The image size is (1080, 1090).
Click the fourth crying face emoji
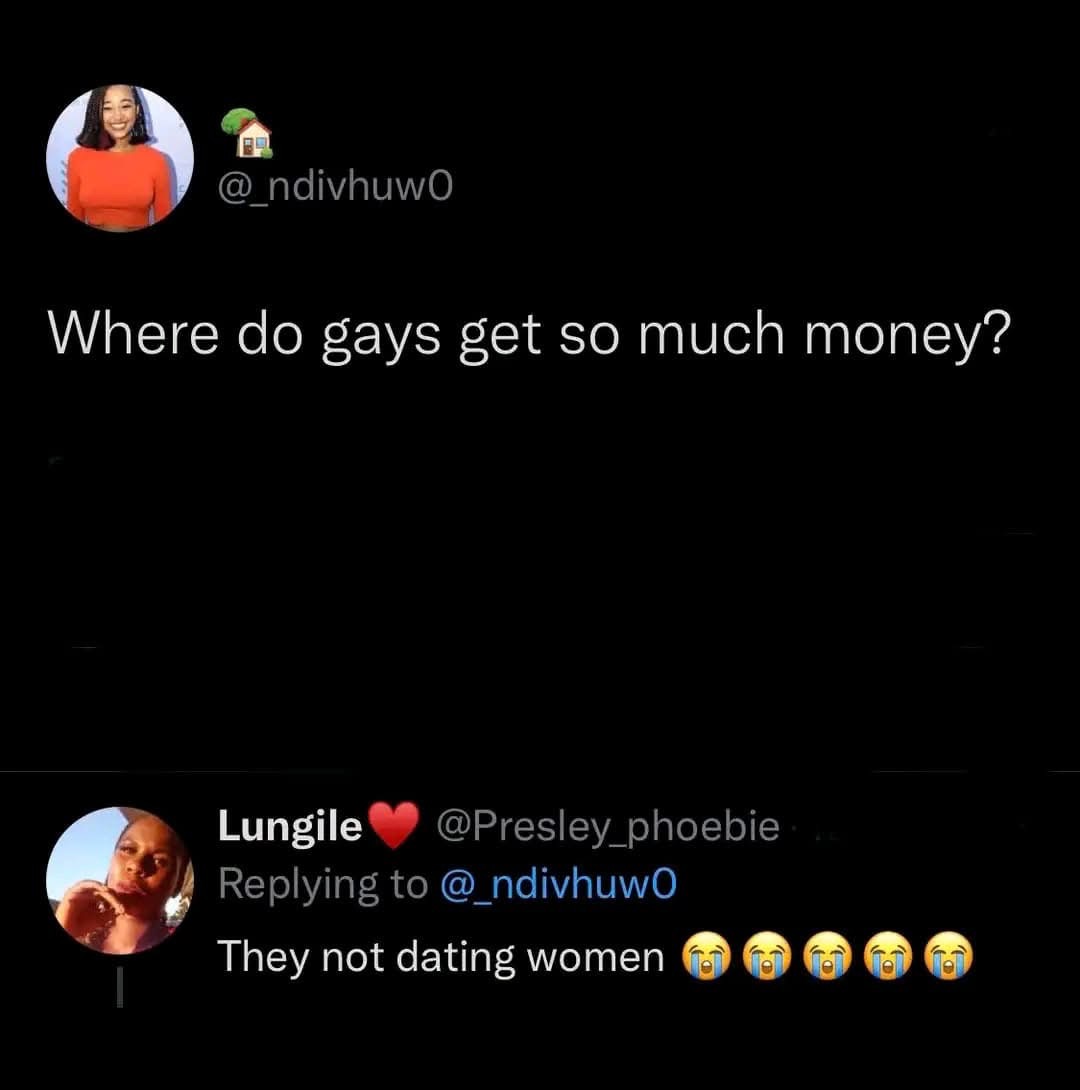[x=888, y=957]
